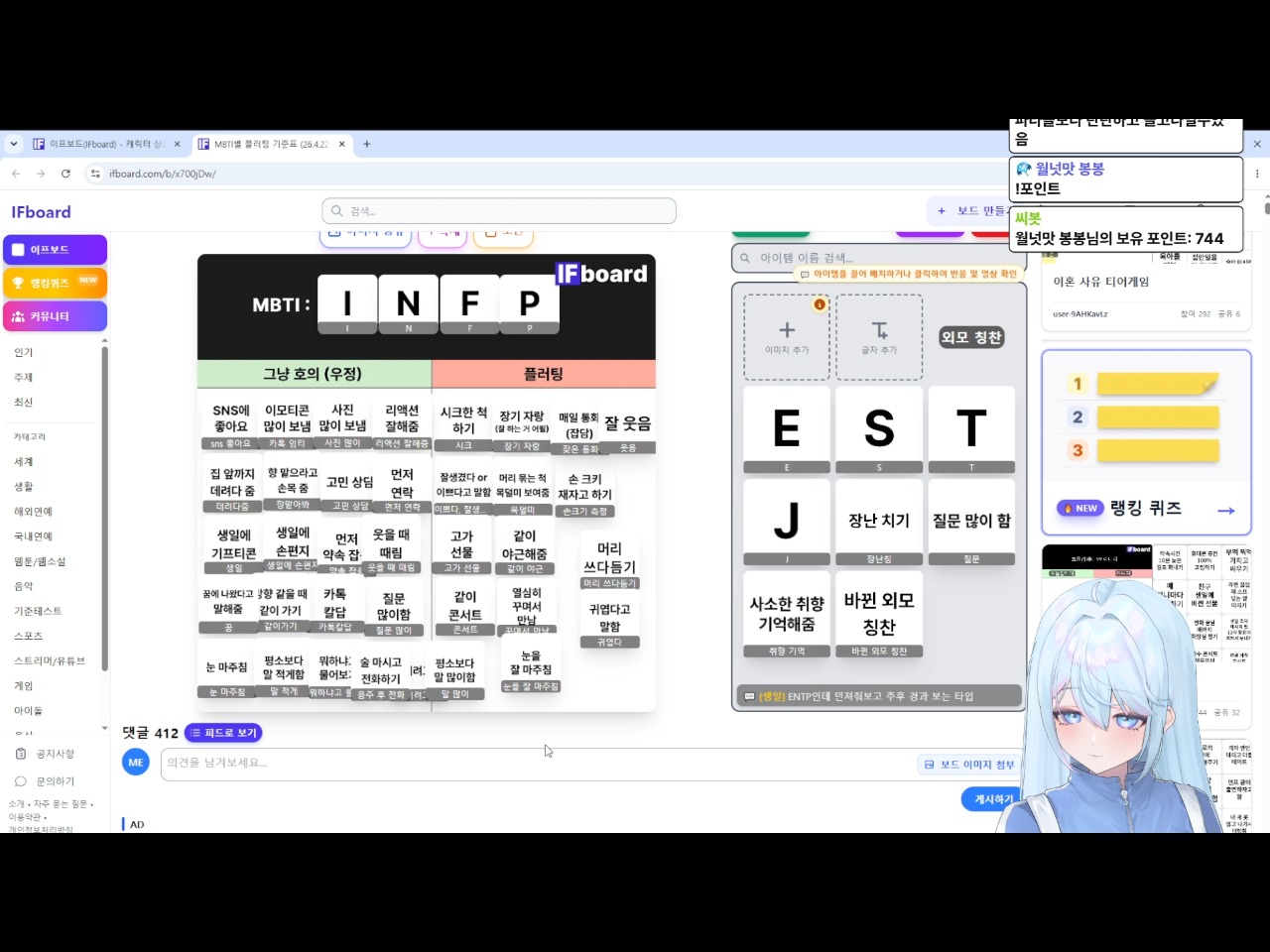The image size is (1270, 952).
Task: Select the MBTI별 플러팅 기준표 tab
Action: pos(272,144)
